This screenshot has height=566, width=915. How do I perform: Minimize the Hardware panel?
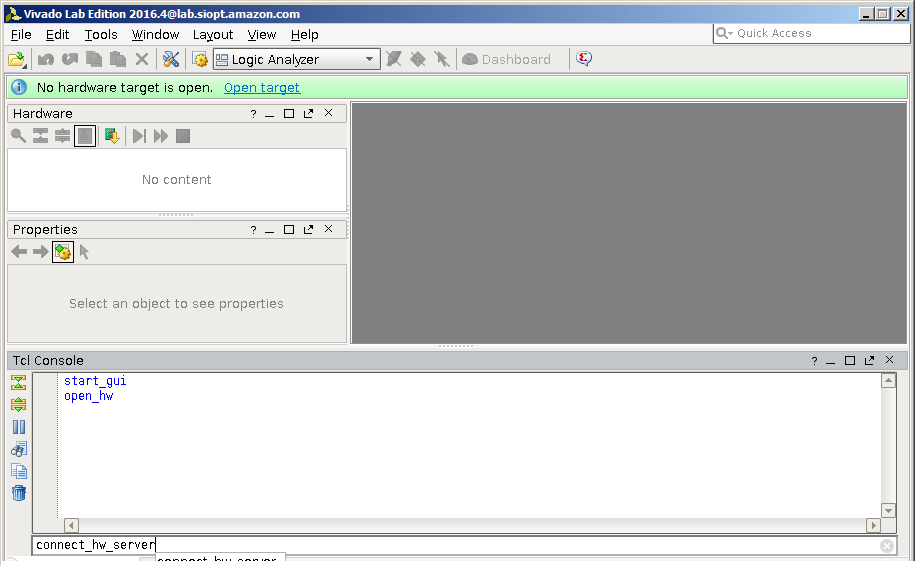pyautogui.click(x=269, y=114)
